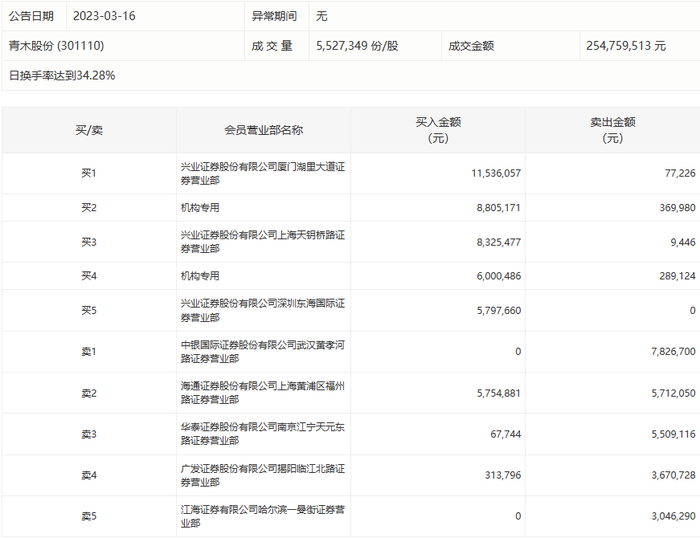
Task: Select buy amount 8,805,171
Action: tap(499, 208)
